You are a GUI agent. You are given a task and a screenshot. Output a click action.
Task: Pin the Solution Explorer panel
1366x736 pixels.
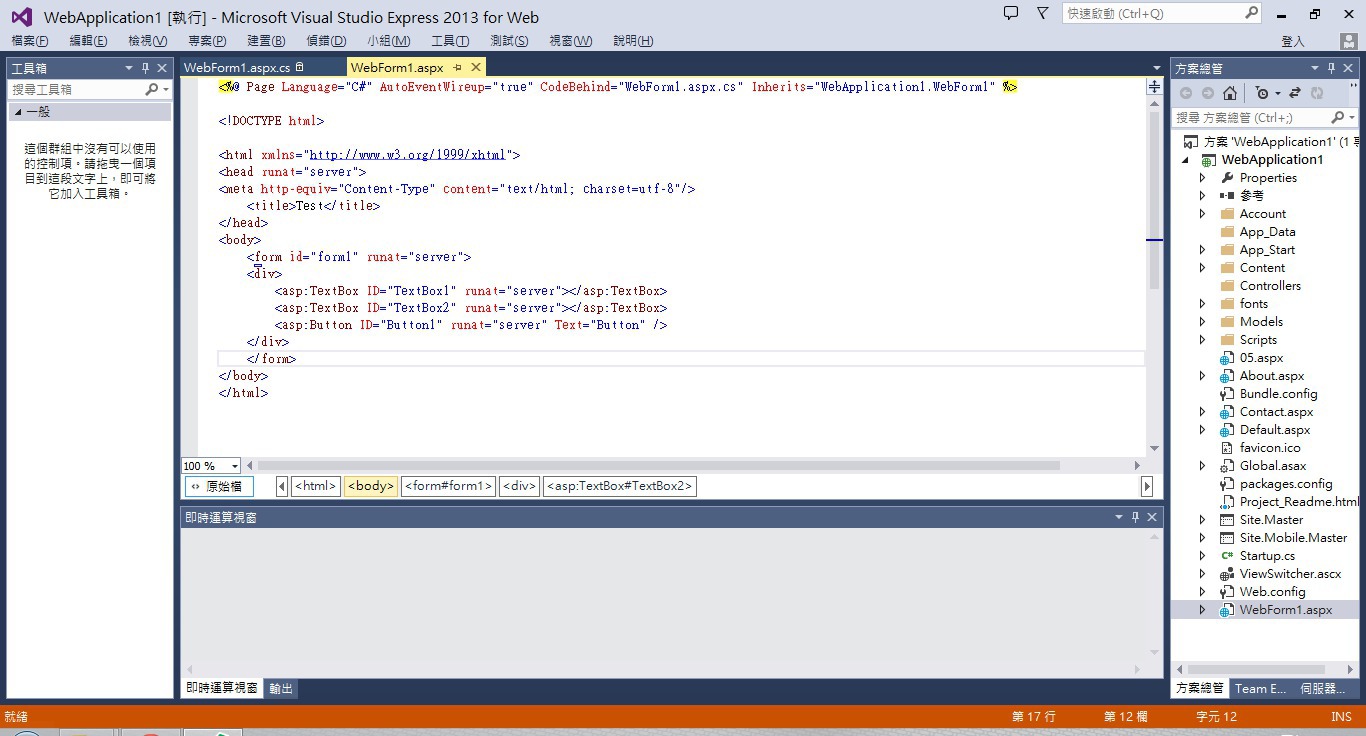coord(1331,68)
